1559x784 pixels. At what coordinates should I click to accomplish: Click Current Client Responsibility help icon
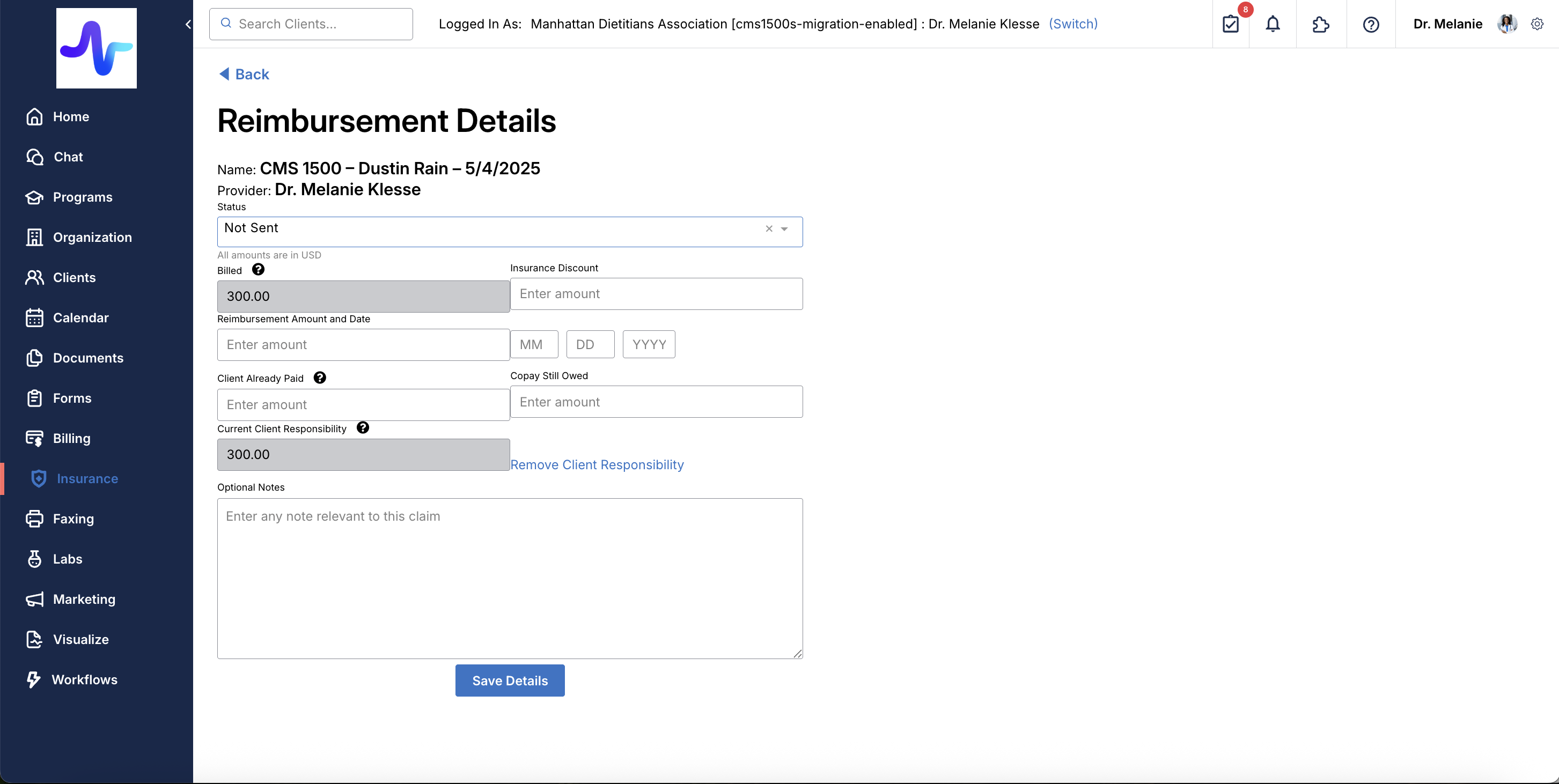(363, 428)
